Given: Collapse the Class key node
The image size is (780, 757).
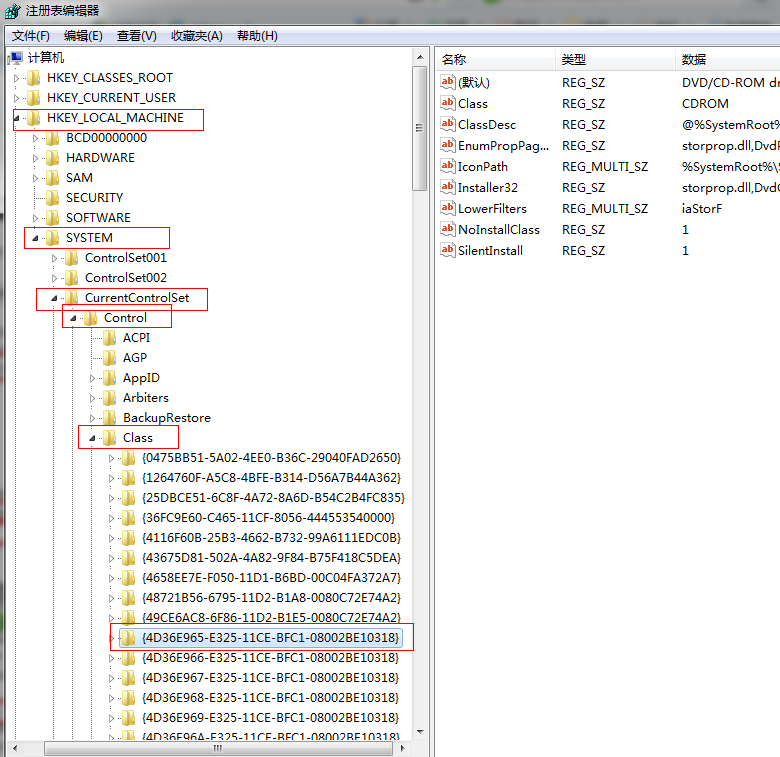Looking at the screenshot, I should click(93, 438).
